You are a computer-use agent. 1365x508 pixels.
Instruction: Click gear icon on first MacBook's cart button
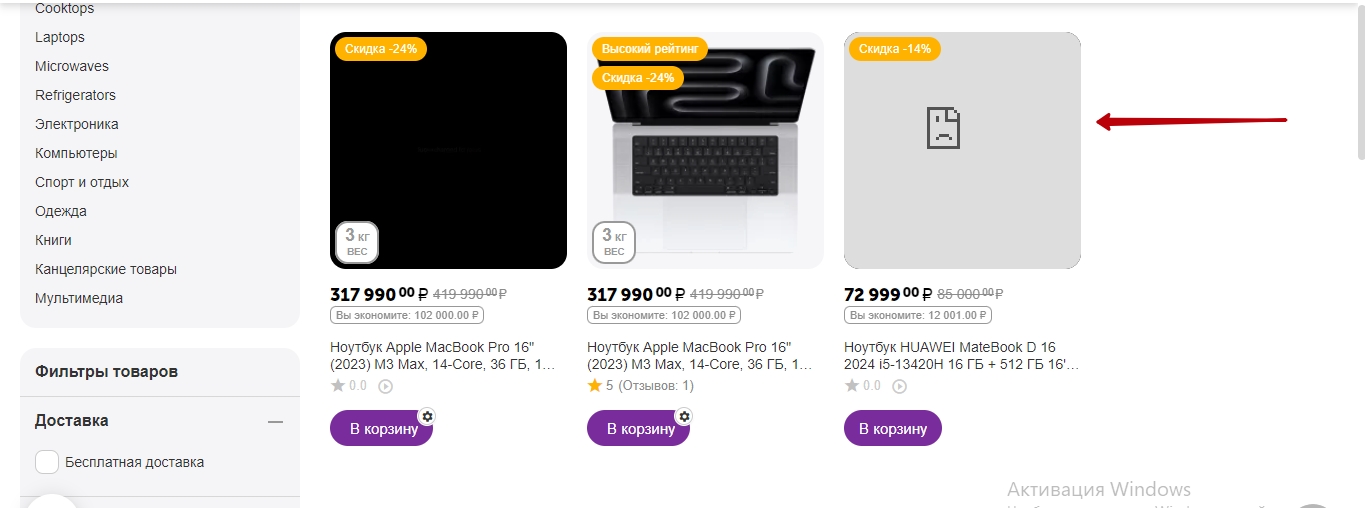[x=427, y=415]
